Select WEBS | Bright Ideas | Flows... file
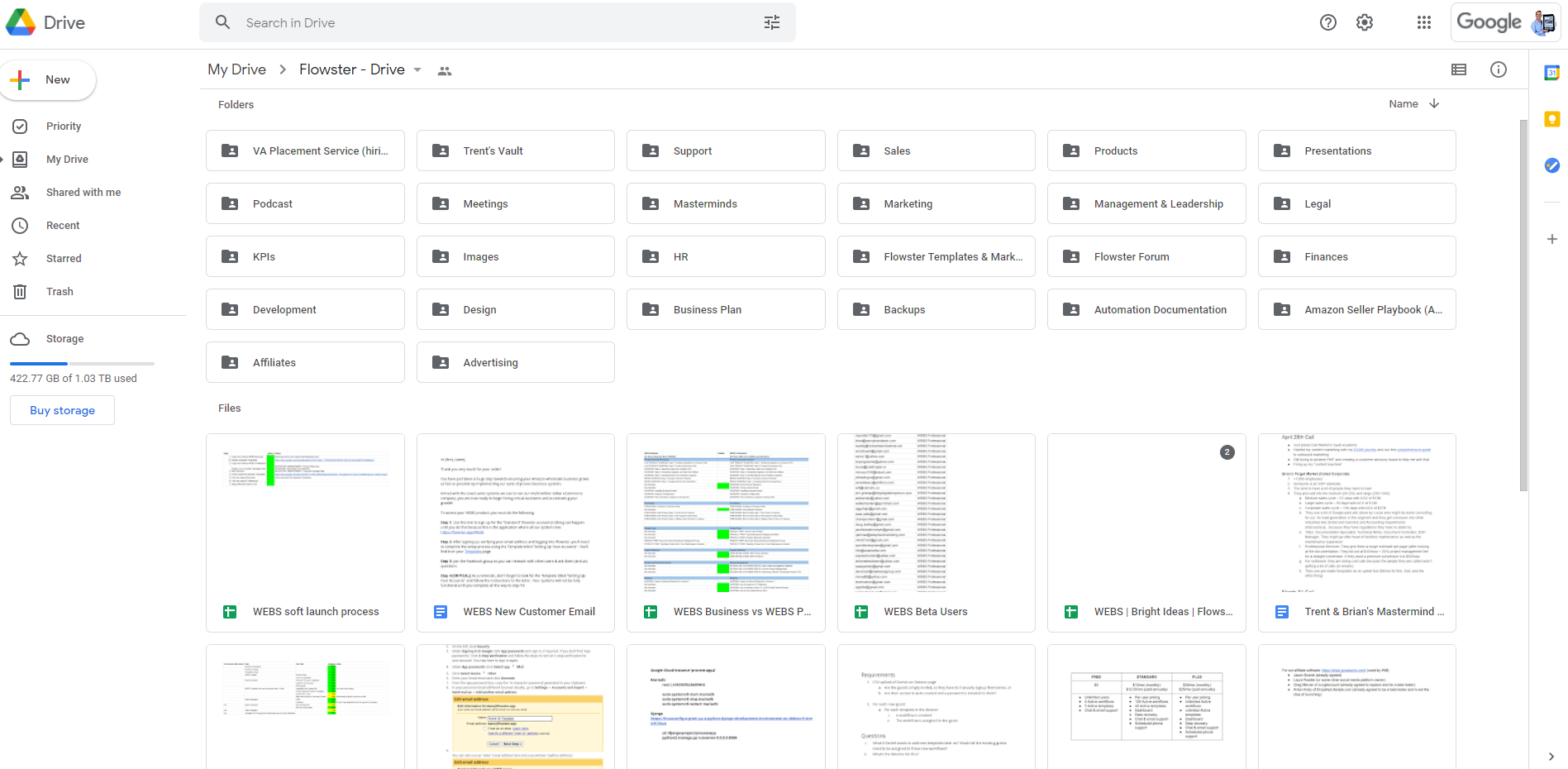Screen dimensions: 1568x769 pyautogui.click(x=1146, y=533)
